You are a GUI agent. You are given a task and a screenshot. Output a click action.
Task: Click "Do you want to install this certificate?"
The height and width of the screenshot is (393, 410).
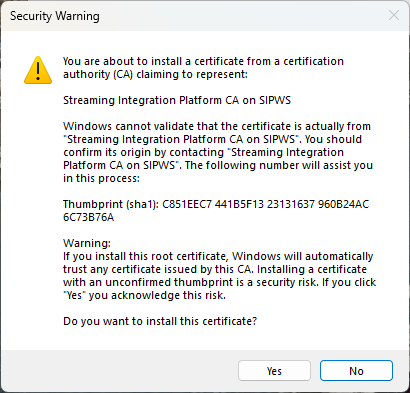coord(160,321)
